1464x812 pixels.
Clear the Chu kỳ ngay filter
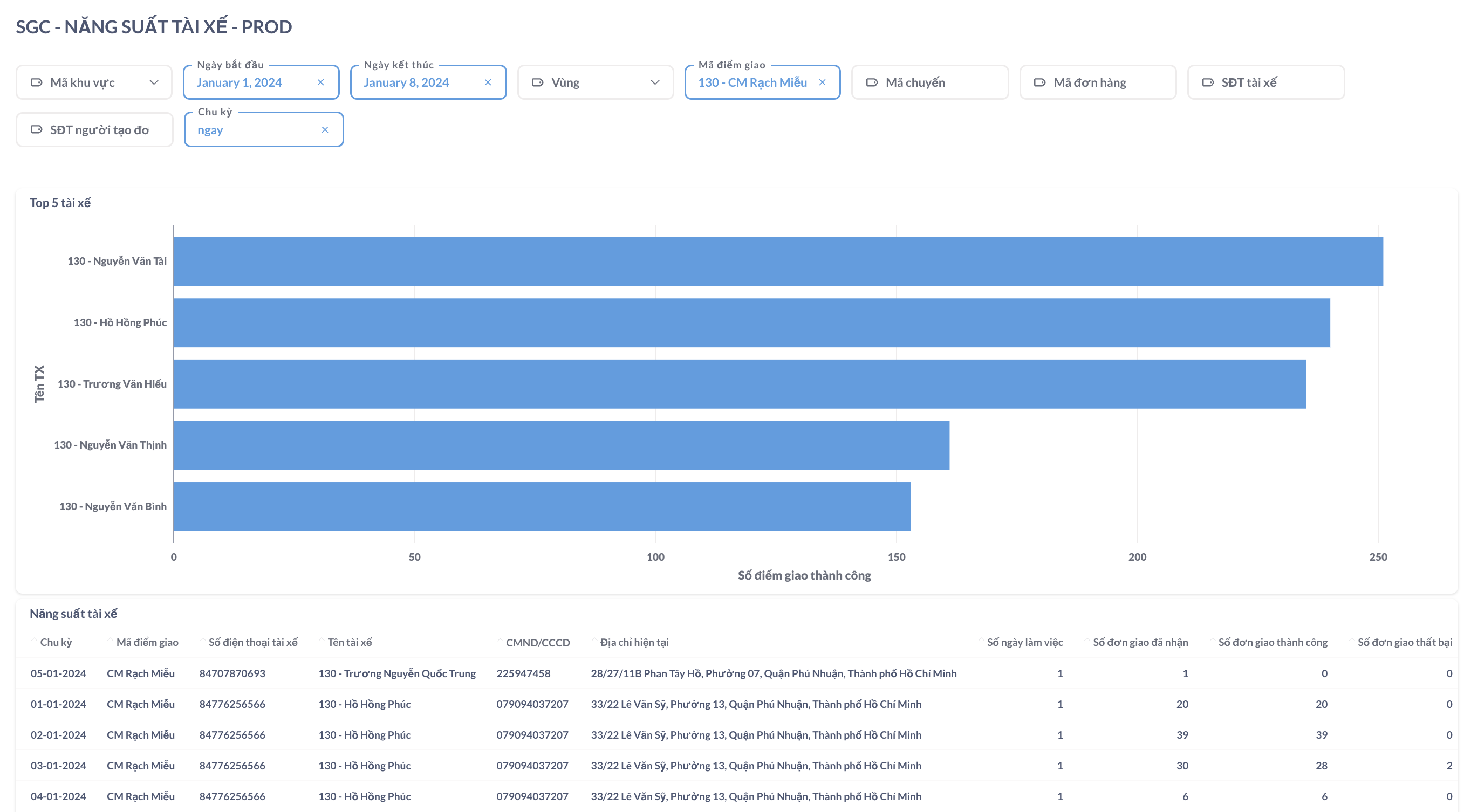[x=325, y=129]
